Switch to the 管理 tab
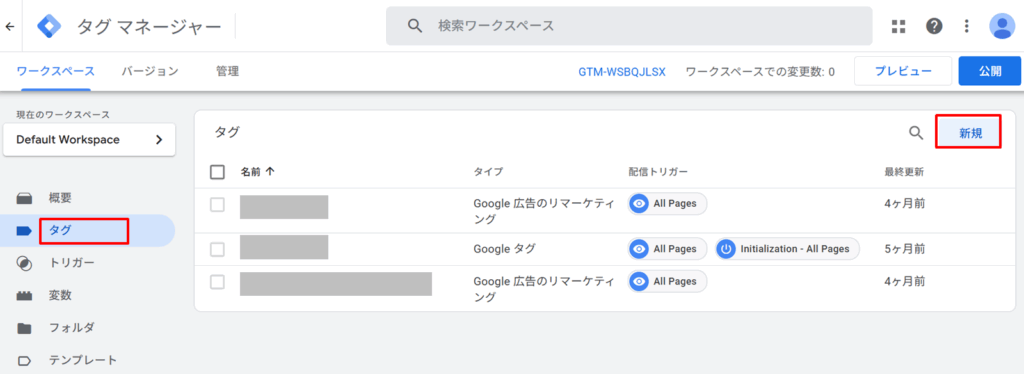This screenshot has height=374, width=1024. coord(227,71)
